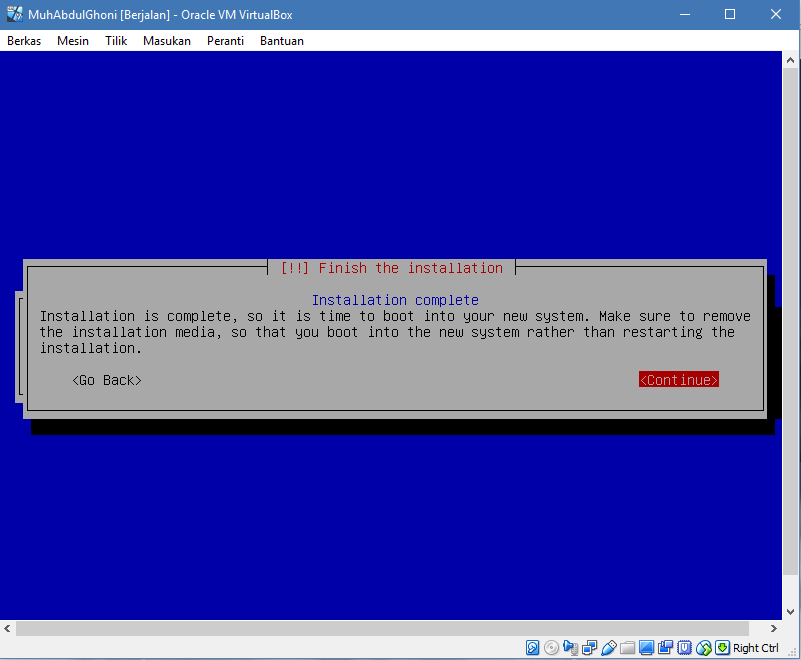Select Continue to finish installation

point(678,380)
